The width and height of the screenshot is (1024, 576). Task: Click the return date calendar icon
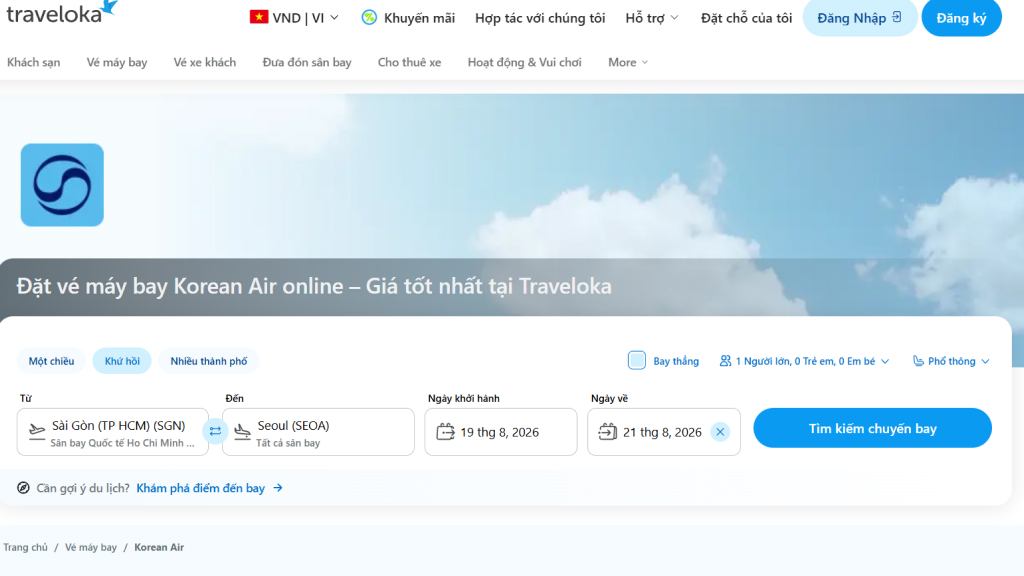click(607, 432)
